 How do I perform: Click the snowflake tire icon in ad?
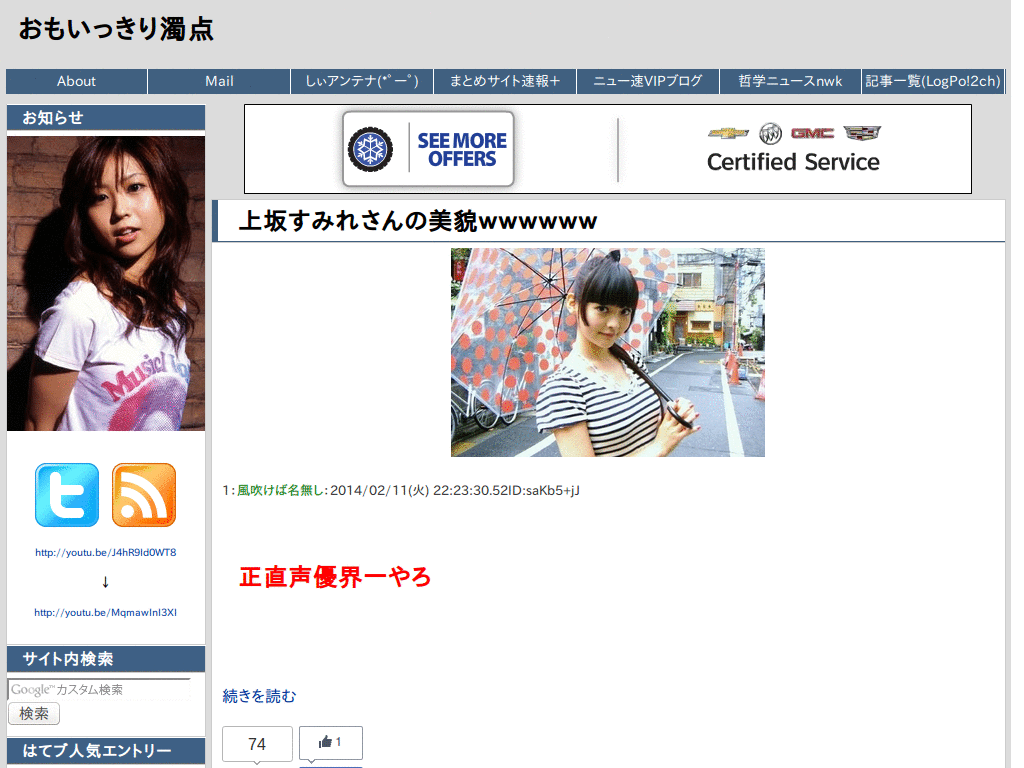[x=370, y=150]
